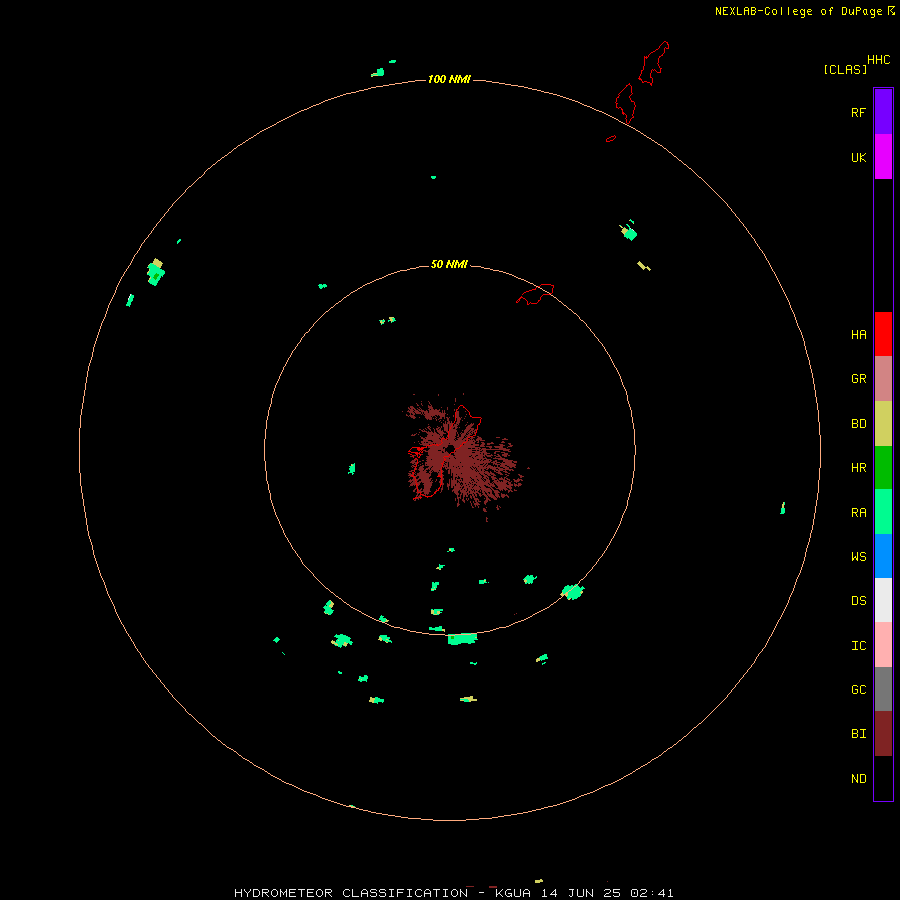Click the northeast green echo between the rings
Image resolution: width=900 pixels, height=900 pixels.
(x=629, y=231)
